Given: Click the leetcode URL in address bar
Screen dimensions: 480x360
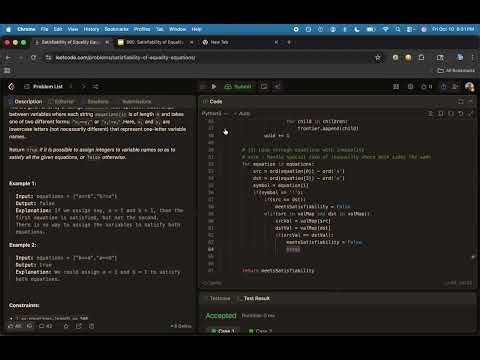Looking at the screenshot, I should coord(125,58).
